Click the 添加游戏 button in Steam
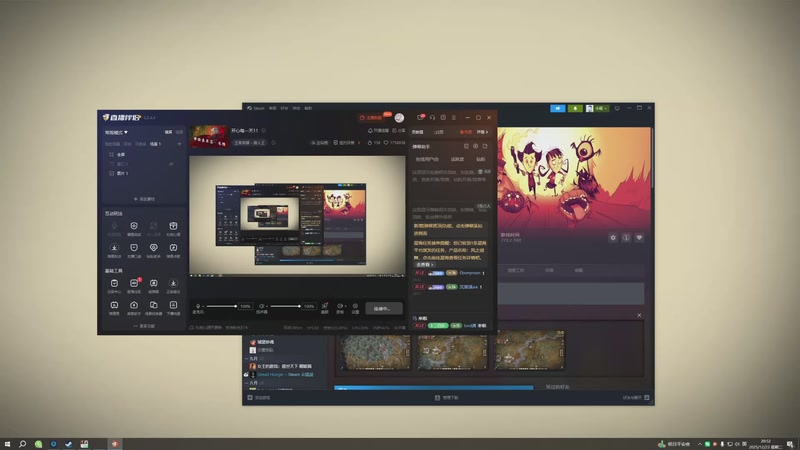 click(x=259, y=397)
